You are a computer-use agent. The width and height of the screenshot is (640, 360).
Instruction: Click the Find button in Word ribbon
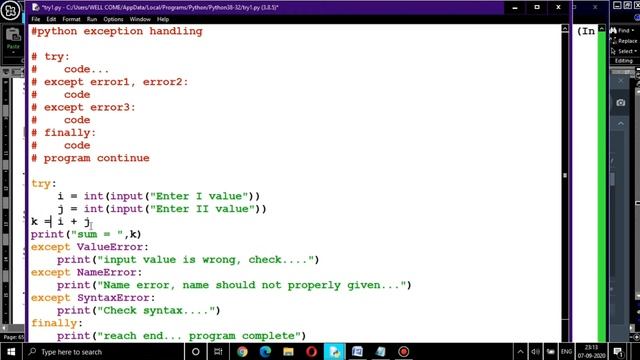620,31
